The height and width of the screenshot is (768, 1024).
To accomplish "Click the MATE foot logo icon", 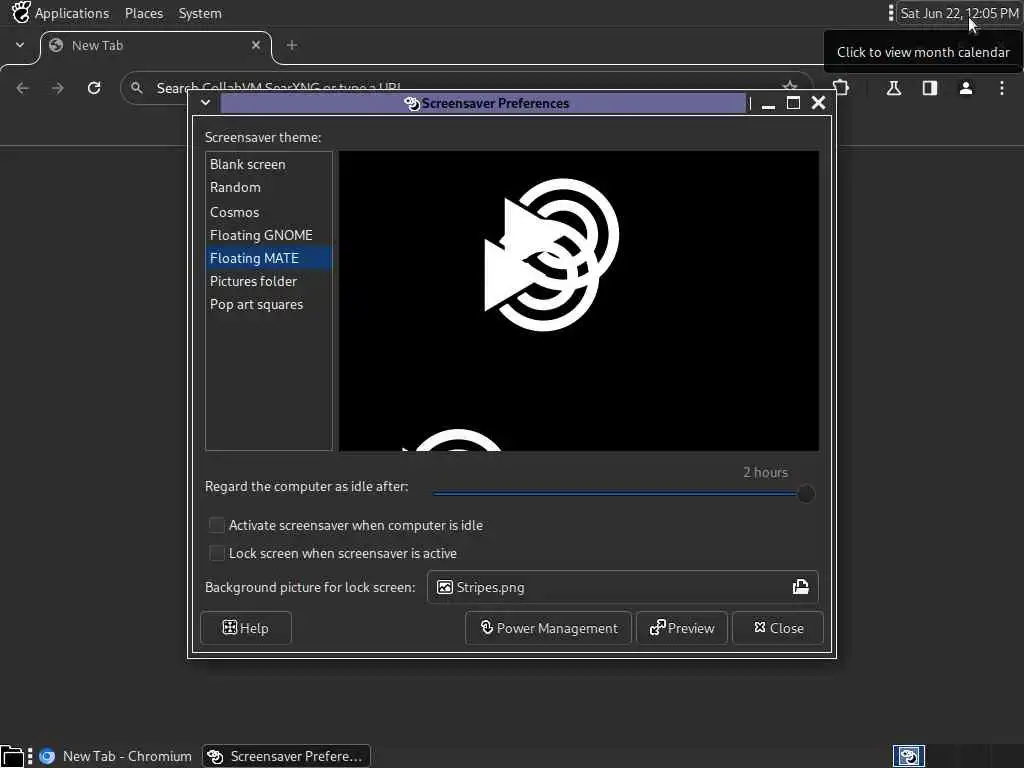I will pyautogui.click(x=21, y=12).
